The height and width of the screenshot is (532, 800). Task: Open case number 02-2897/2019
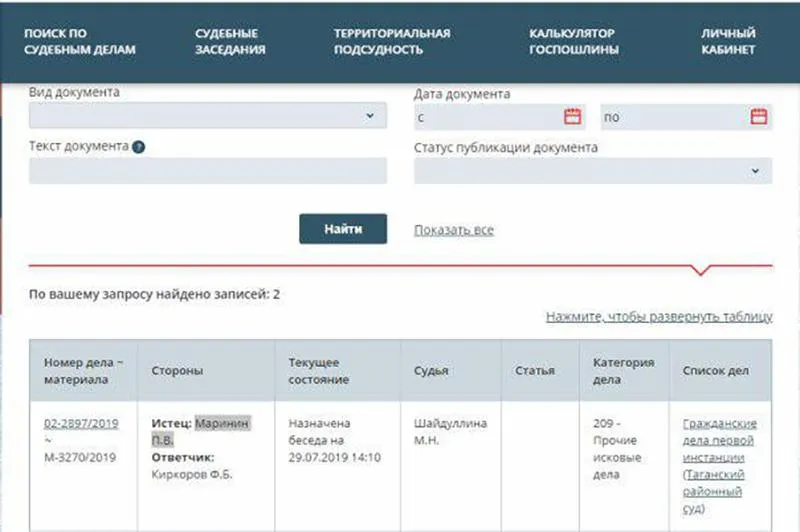tap(81, 423)
